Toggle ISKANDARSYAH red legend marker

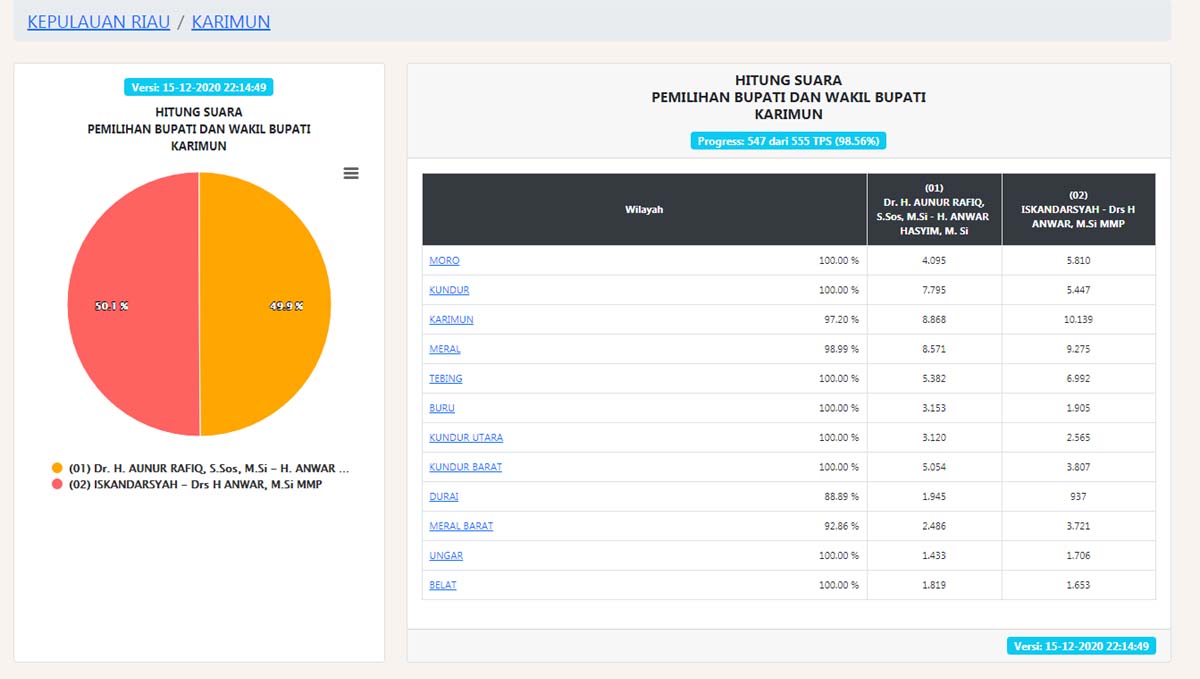57,484
